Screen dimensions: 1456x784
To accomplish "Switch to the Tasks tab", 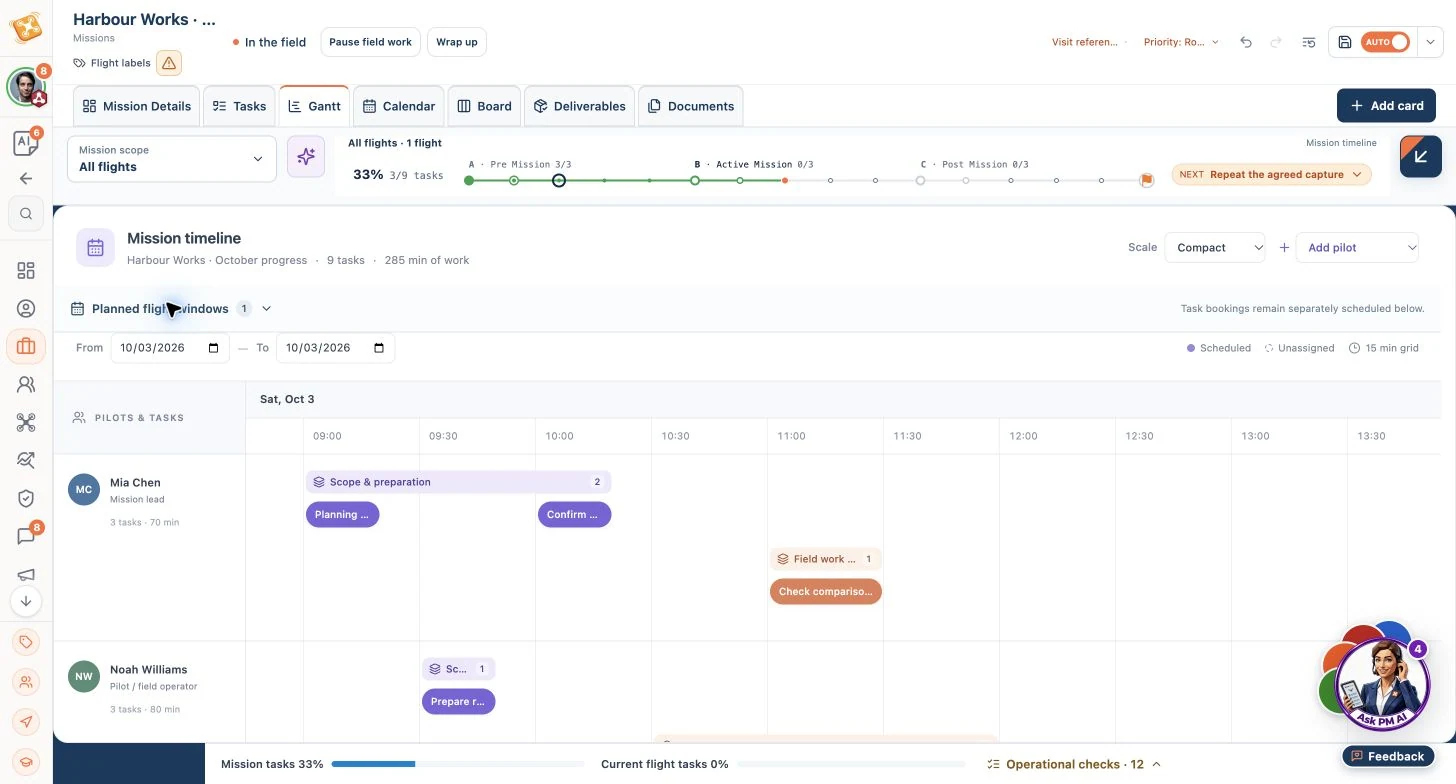I will [x=239, y=106].
